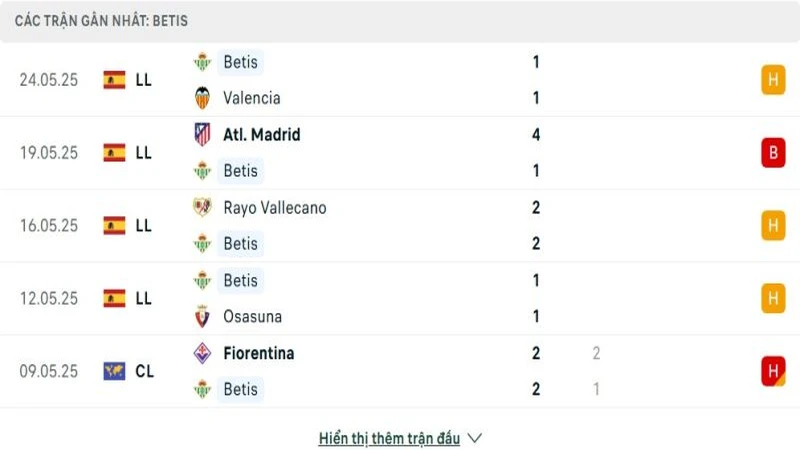
Task: Open the 'Hiển thị thêm trận đấu' link
Action: pyautogui.click(x=389, y=438)
